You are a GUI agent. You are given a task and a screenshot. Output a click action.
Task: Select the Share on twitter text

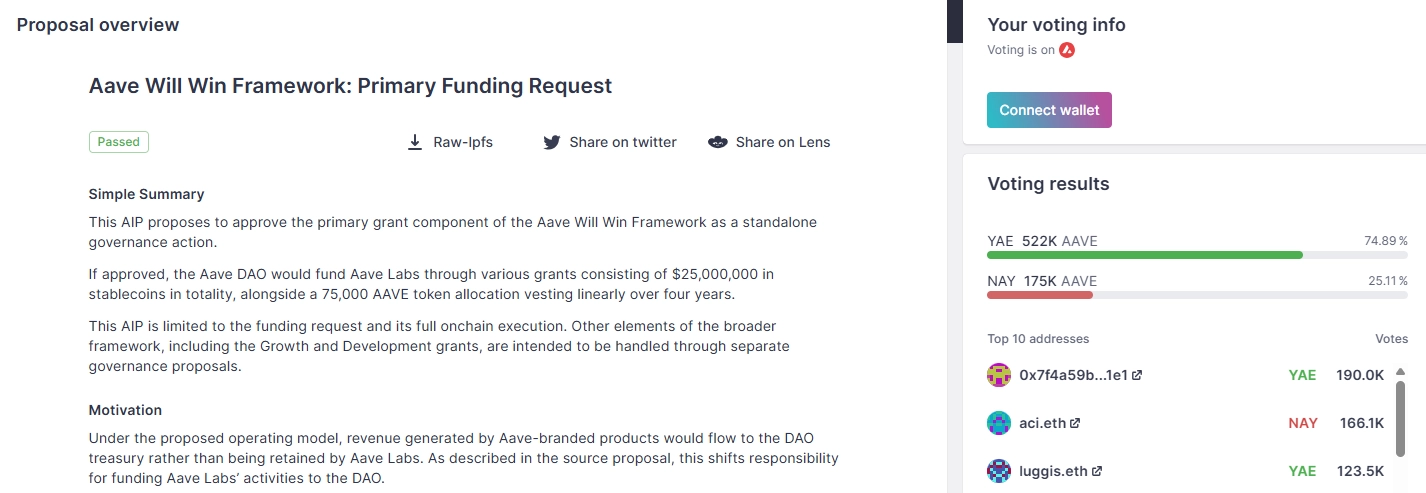click(x=623, y=142)
